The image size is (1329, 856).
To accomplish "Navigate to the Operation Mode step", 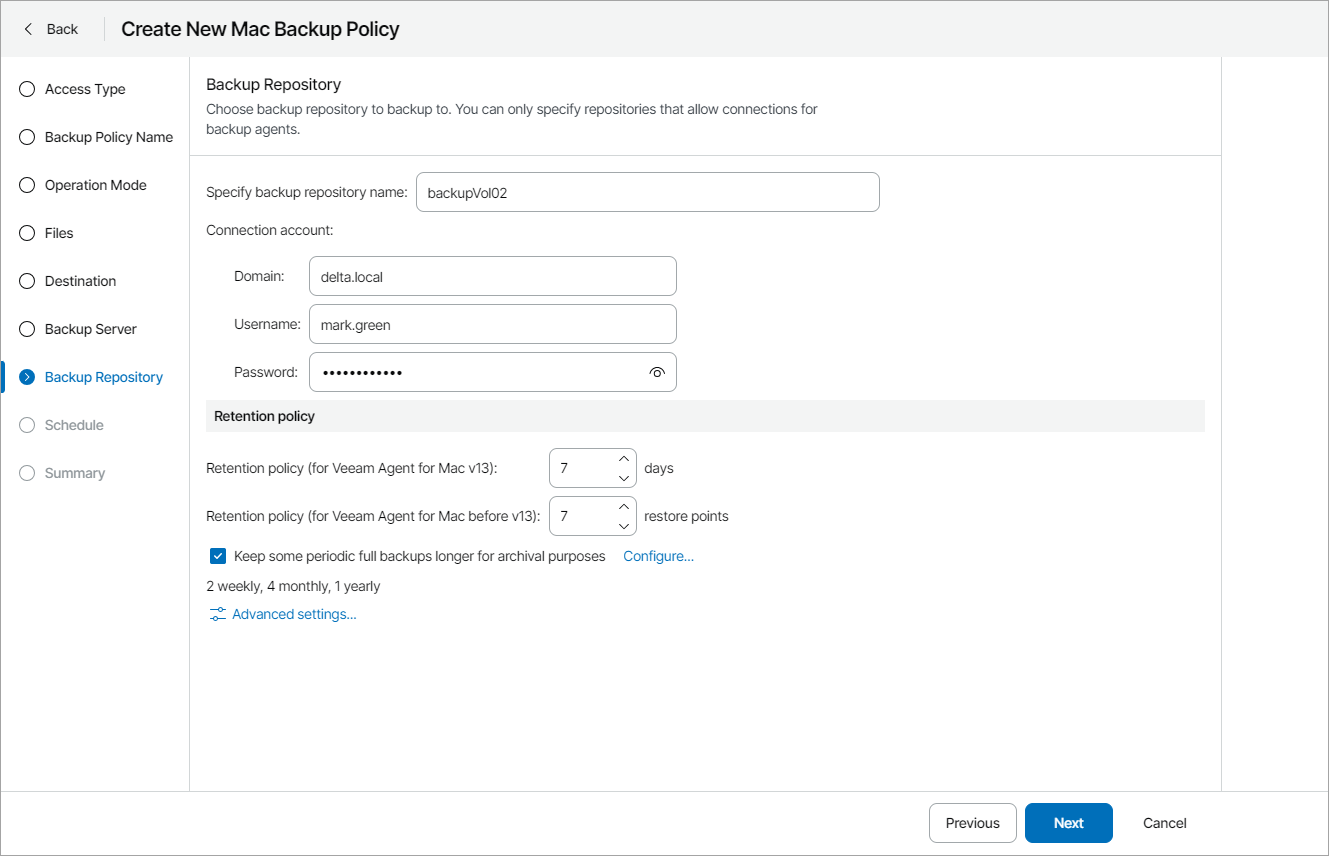I will coord(26,184).
